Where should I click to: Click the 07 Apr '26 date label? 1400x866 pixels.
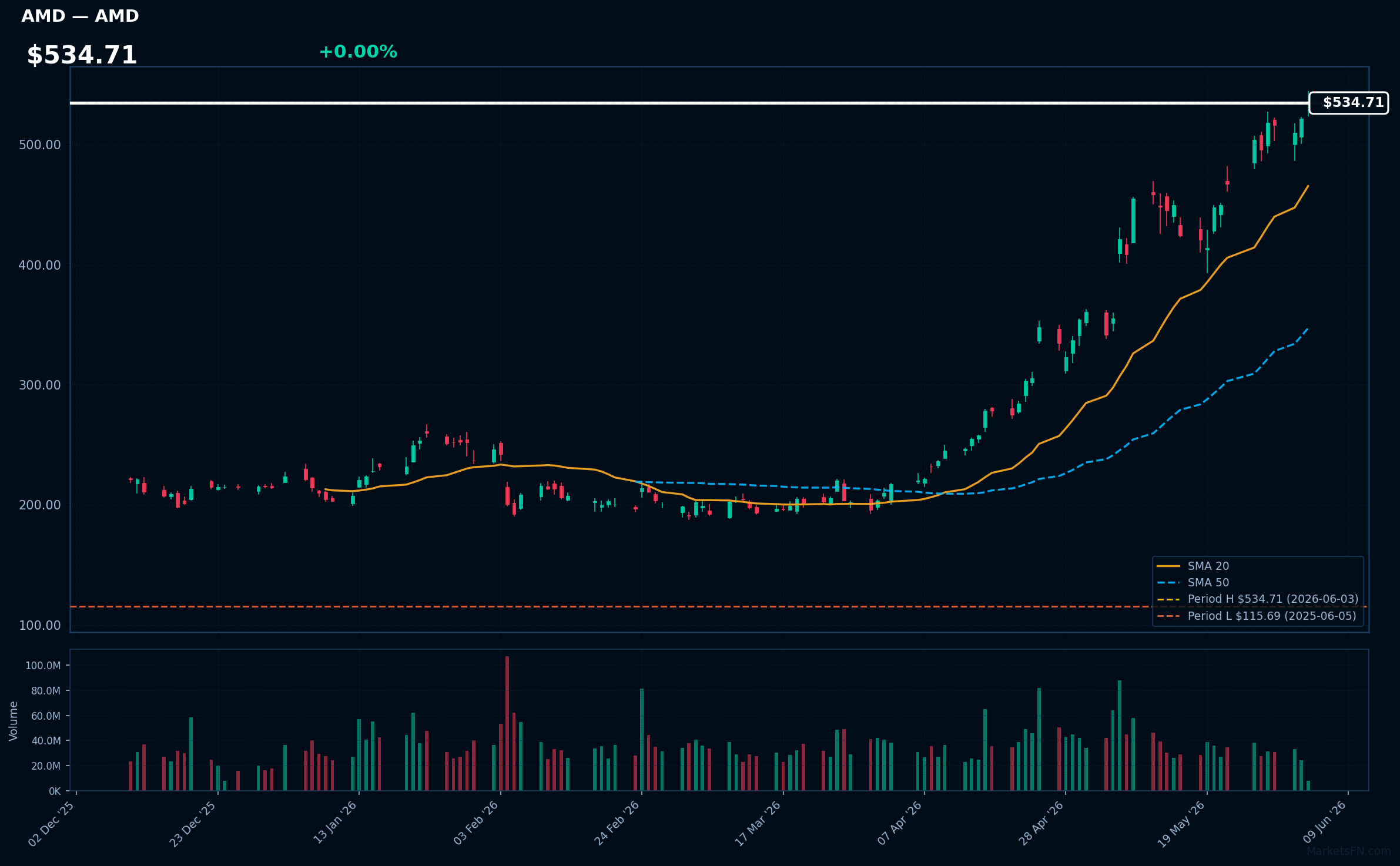900,824
